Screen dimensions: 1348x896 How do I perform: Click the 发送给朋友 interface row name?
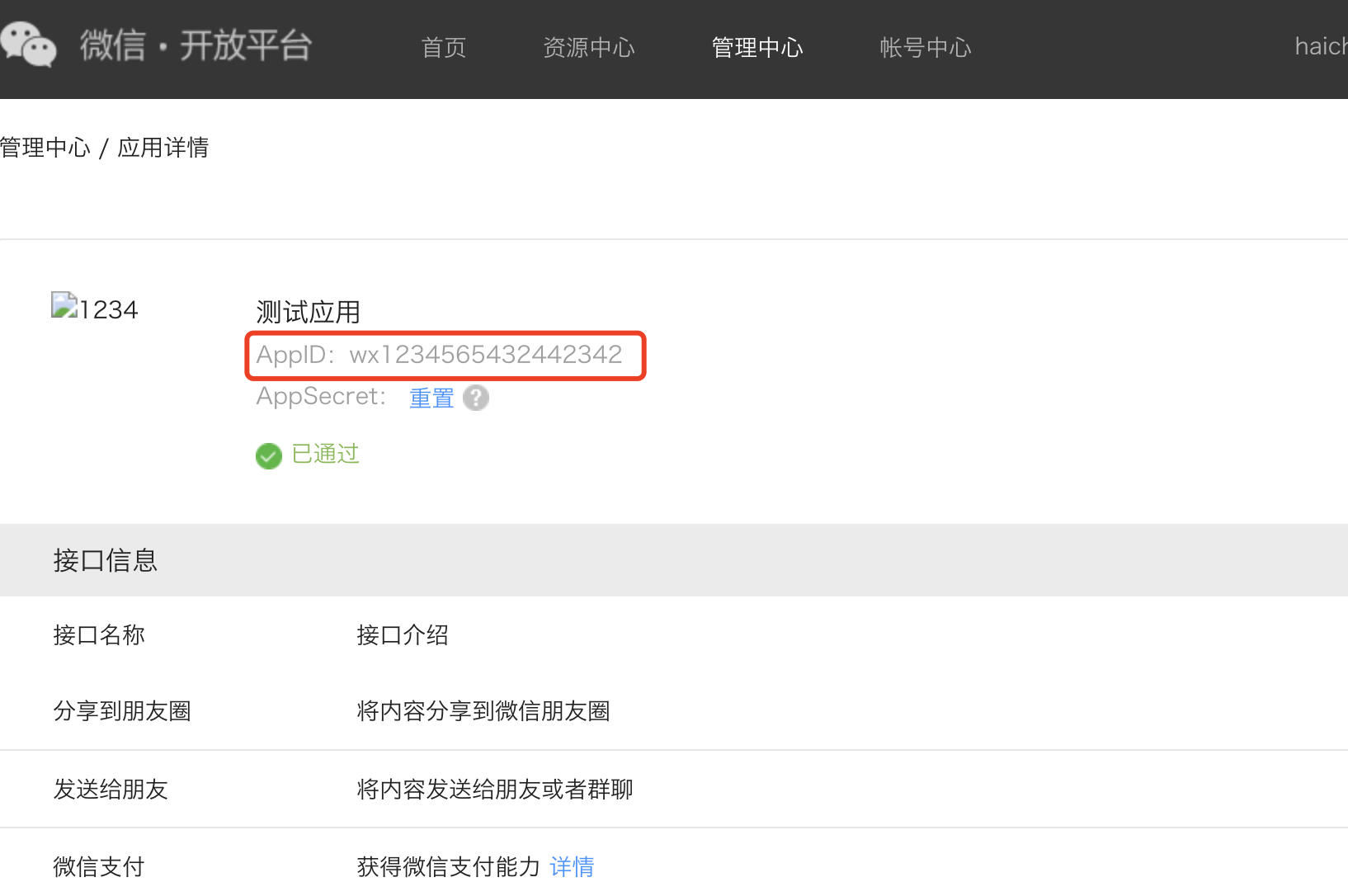111,790
